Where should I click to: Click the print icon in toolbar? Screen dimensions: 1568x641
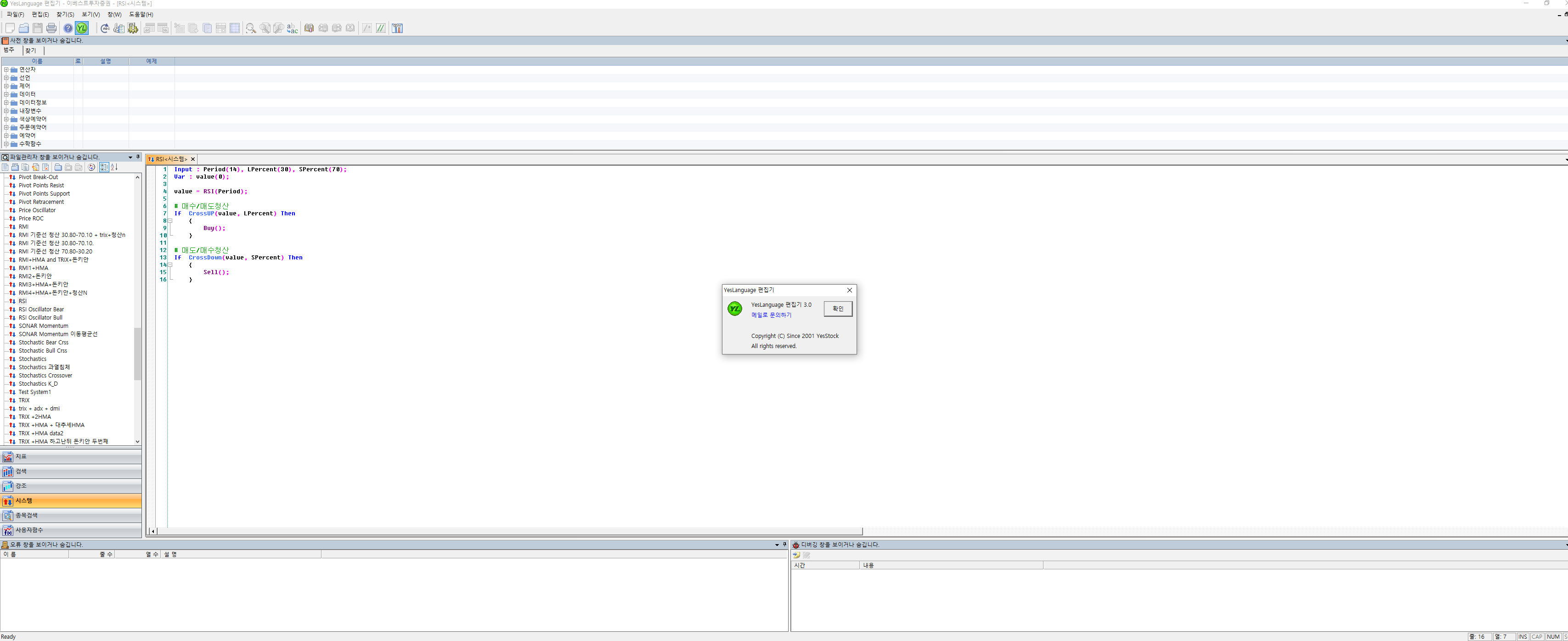51,28
